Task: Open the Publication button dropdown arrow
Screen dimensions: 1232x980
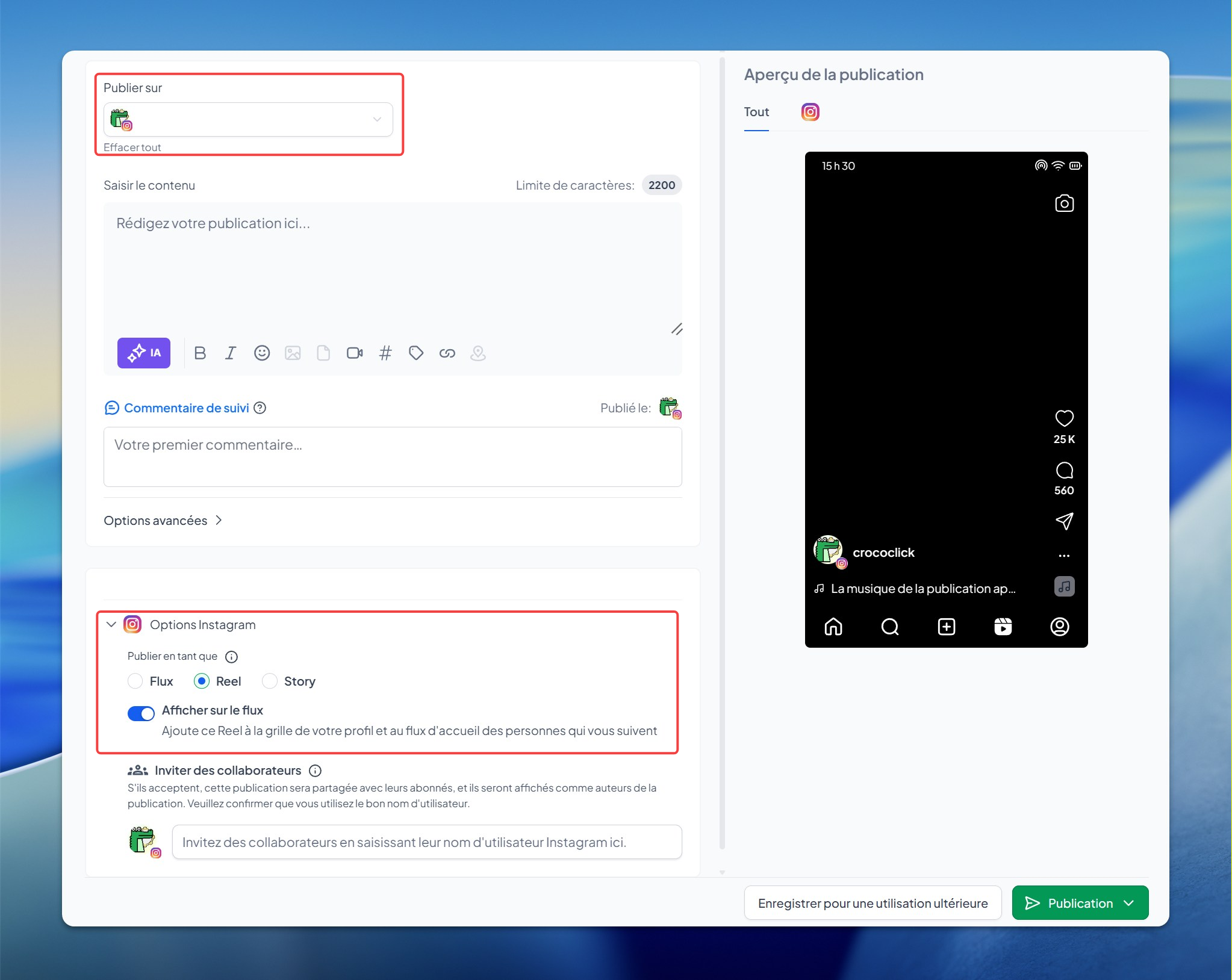Action: [1129, 903]
